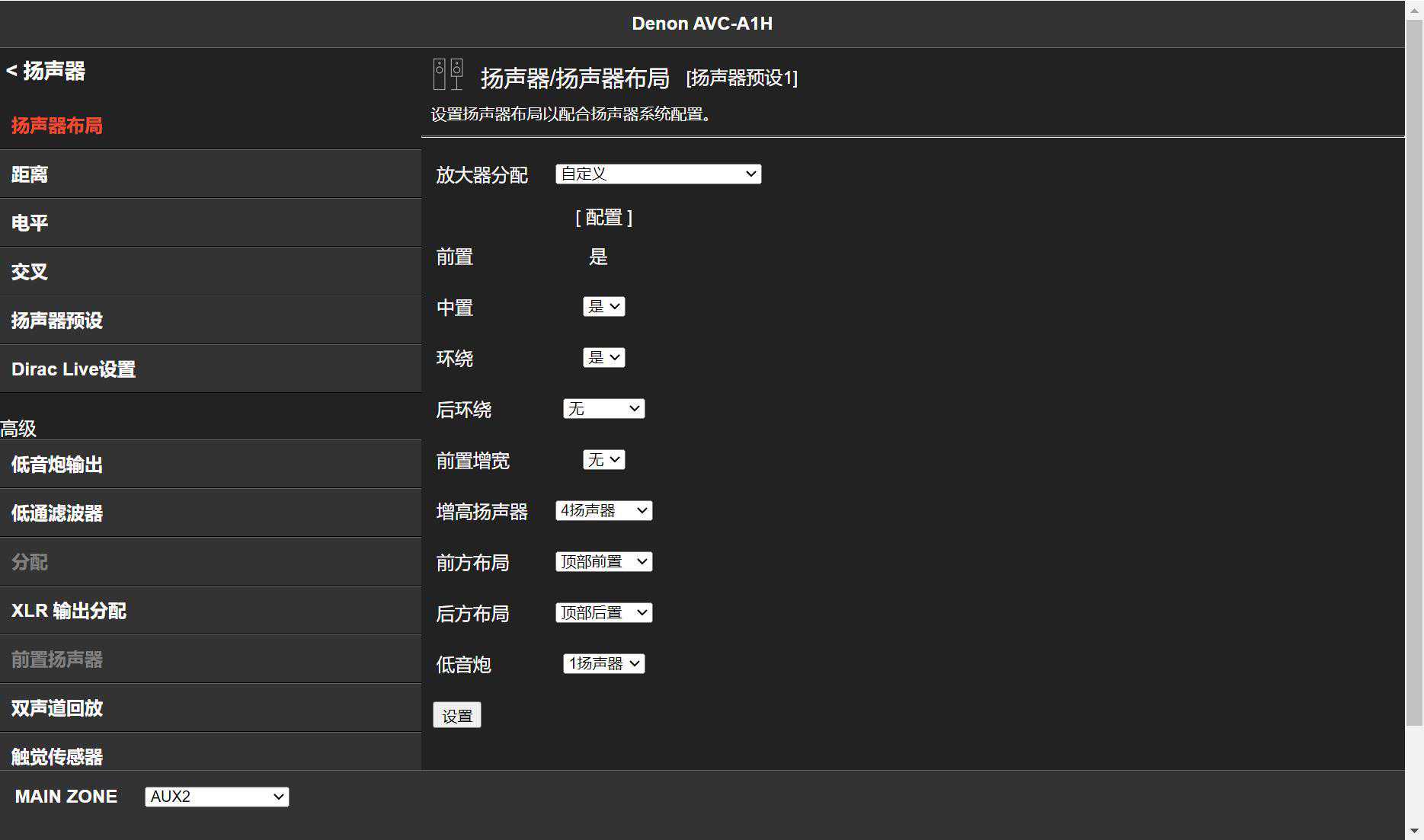
Task: Open 双声道回放 in the sidebar
Action: click(57, 708)
